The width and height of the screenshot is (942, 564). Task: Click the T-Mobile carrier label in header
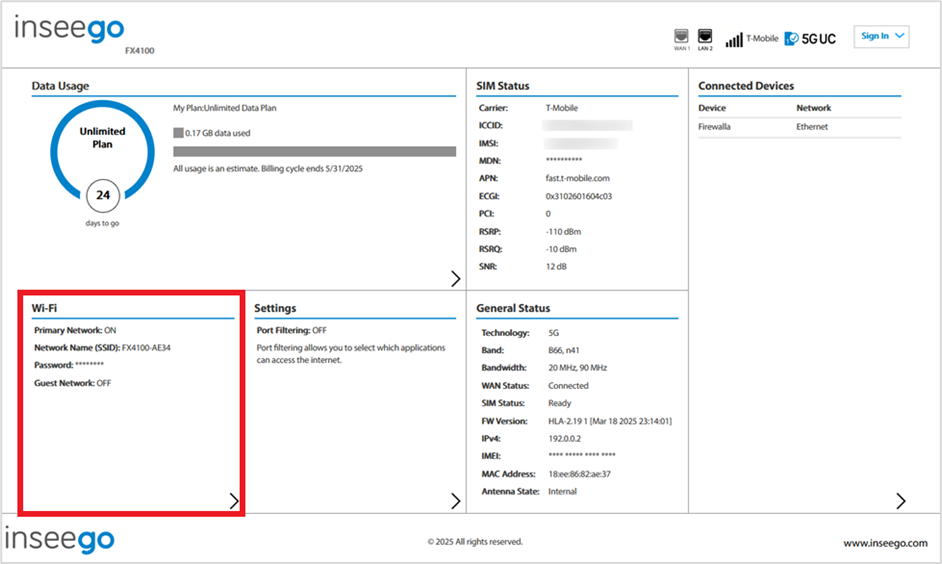click(762, 38)
